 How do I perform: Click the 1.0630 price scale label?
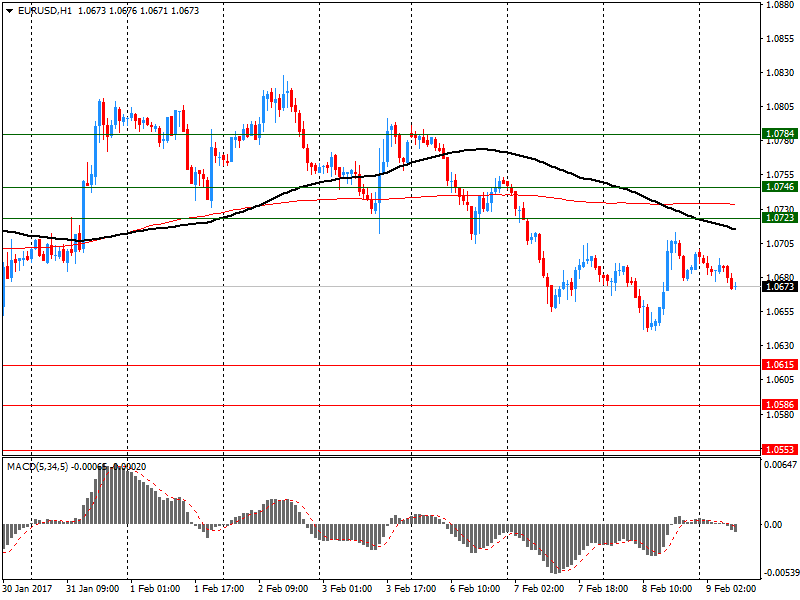[781, 346]
